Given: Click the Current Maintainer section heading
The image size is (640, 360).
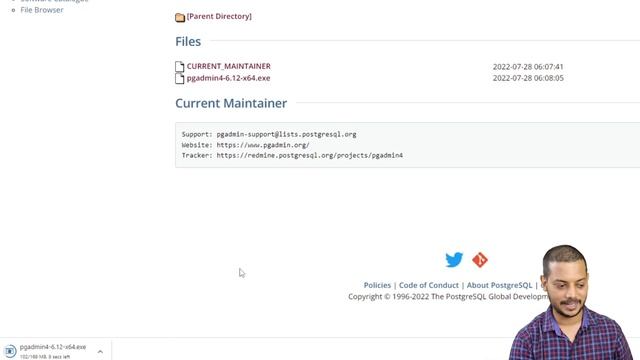Looking at the screenshot, I should click(231, 103).
